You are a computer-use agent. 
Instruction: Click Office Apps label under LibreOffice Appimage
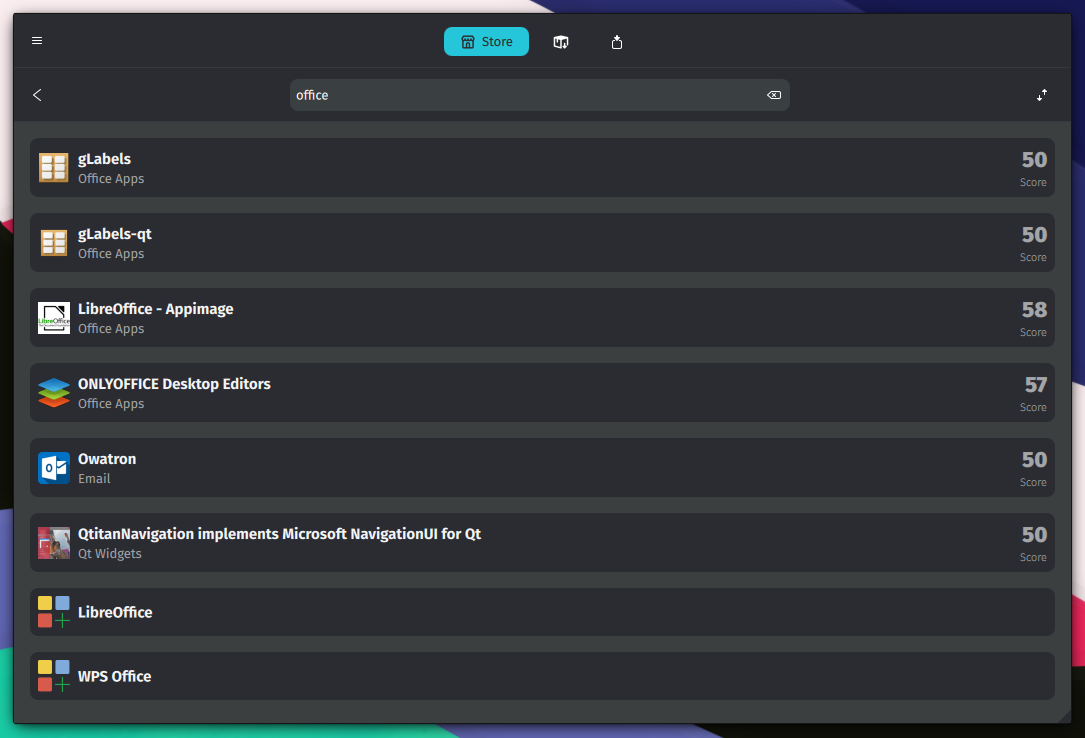coord(111,329)
